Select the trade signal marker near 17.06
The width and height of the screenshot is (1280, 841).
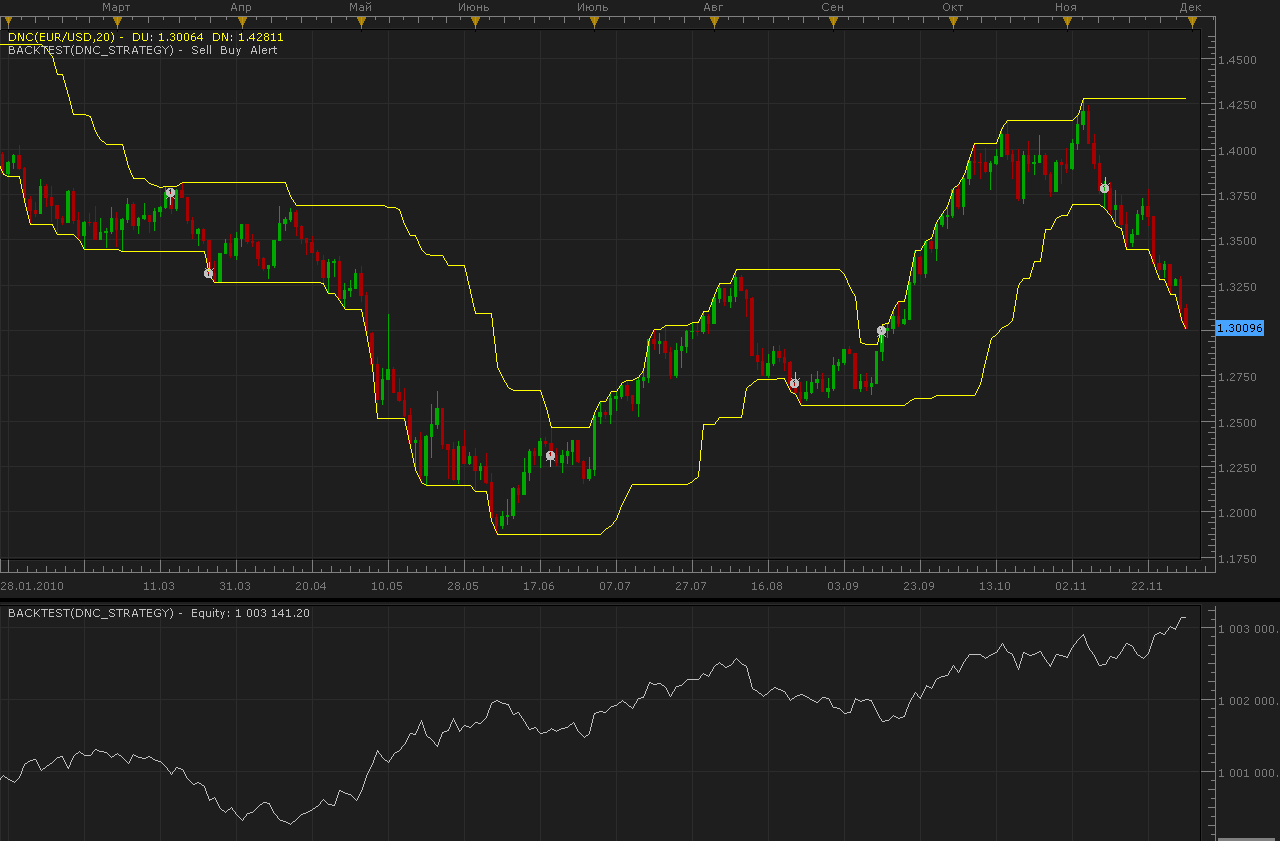(551, 456)
